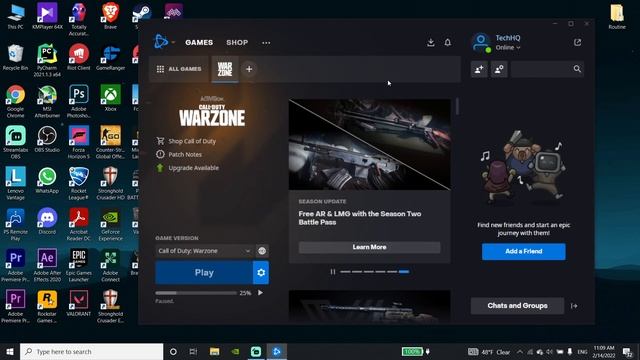Click the add friend icon
Viewport: 640px width, 360px height.
479,69
